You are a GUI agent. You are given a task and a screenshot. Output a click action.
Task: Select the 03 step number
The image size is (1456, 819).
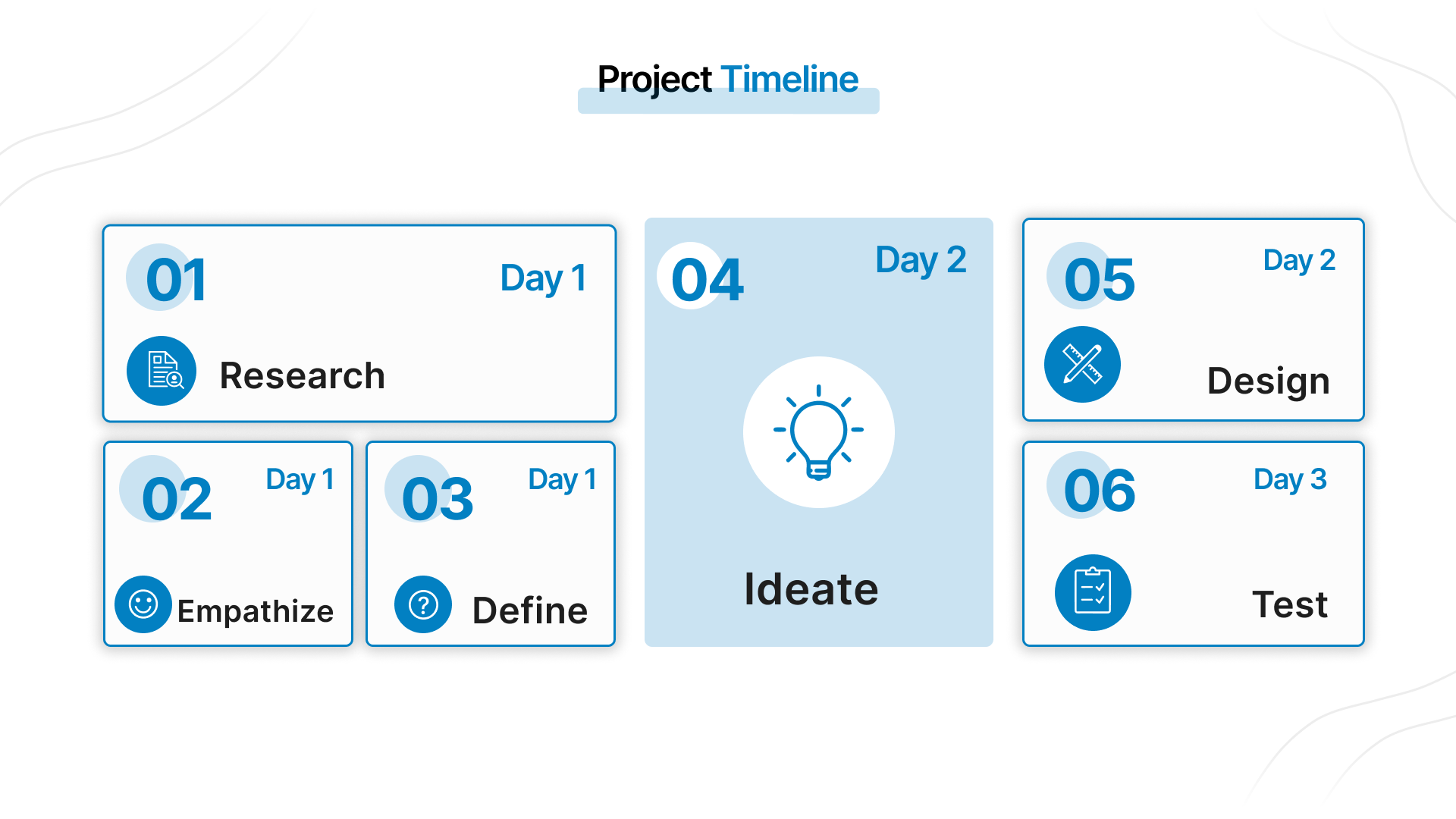[x=438, y=499]
